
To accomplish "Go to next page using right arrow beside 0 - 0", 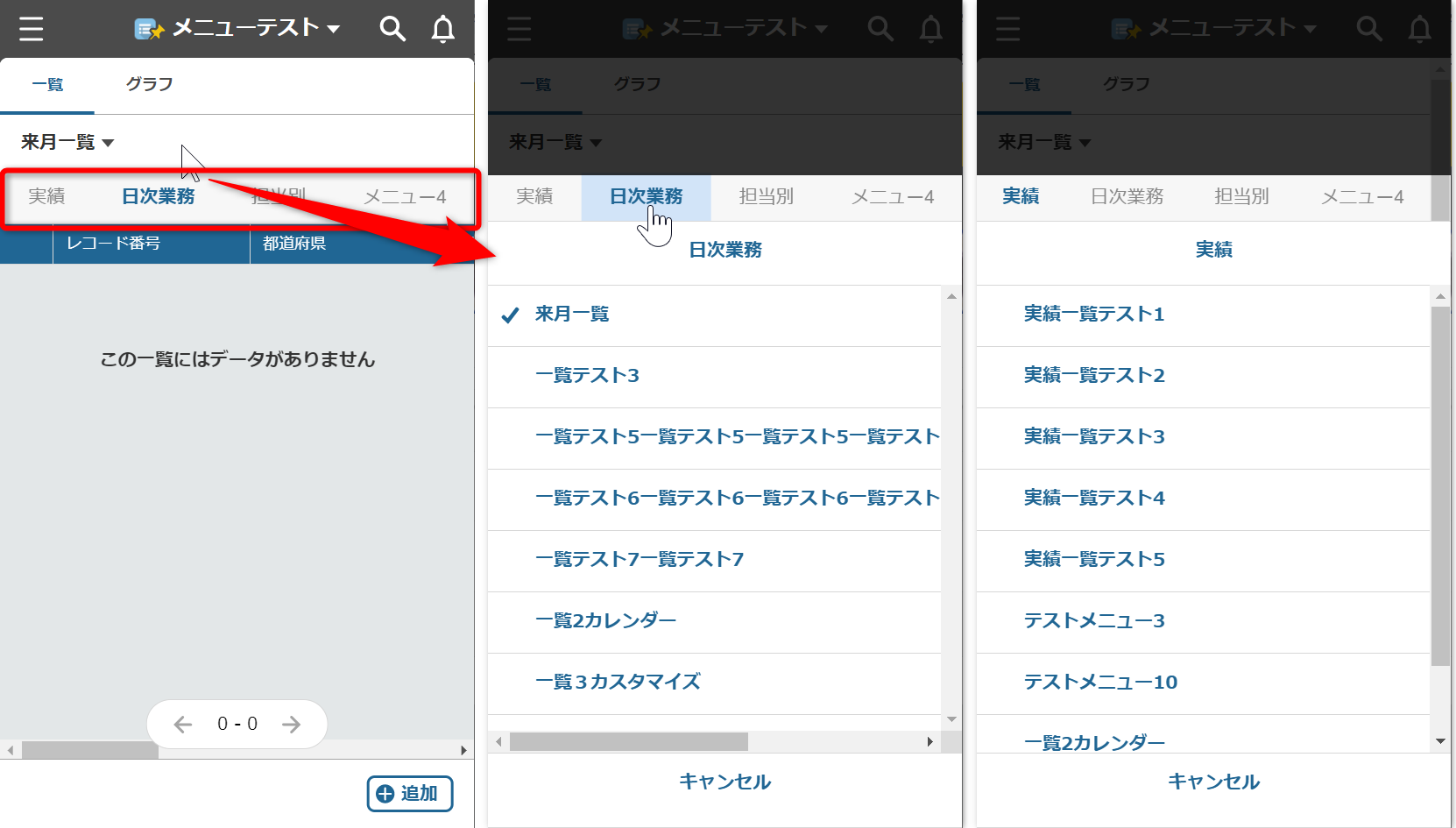I will (291, 724).
